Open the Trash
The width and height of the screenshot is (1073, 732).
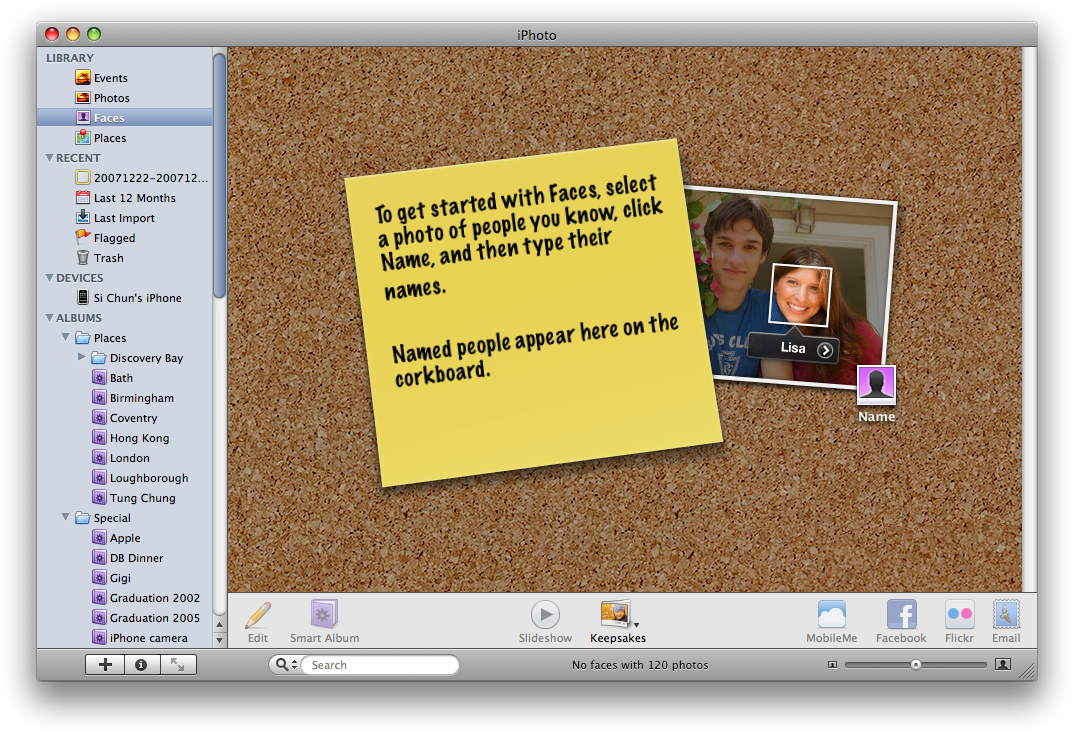125,258
